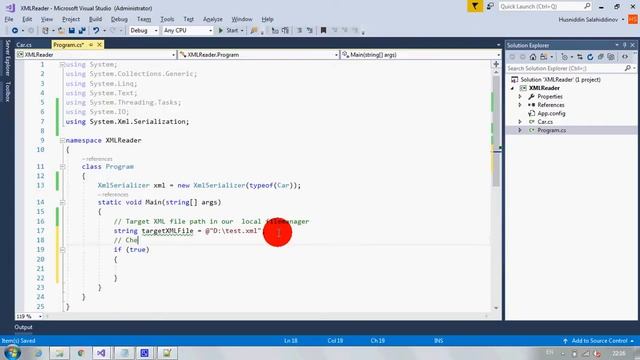Click the Pending Changes Filter icon

pyautogui.click(x=565, y=57)
